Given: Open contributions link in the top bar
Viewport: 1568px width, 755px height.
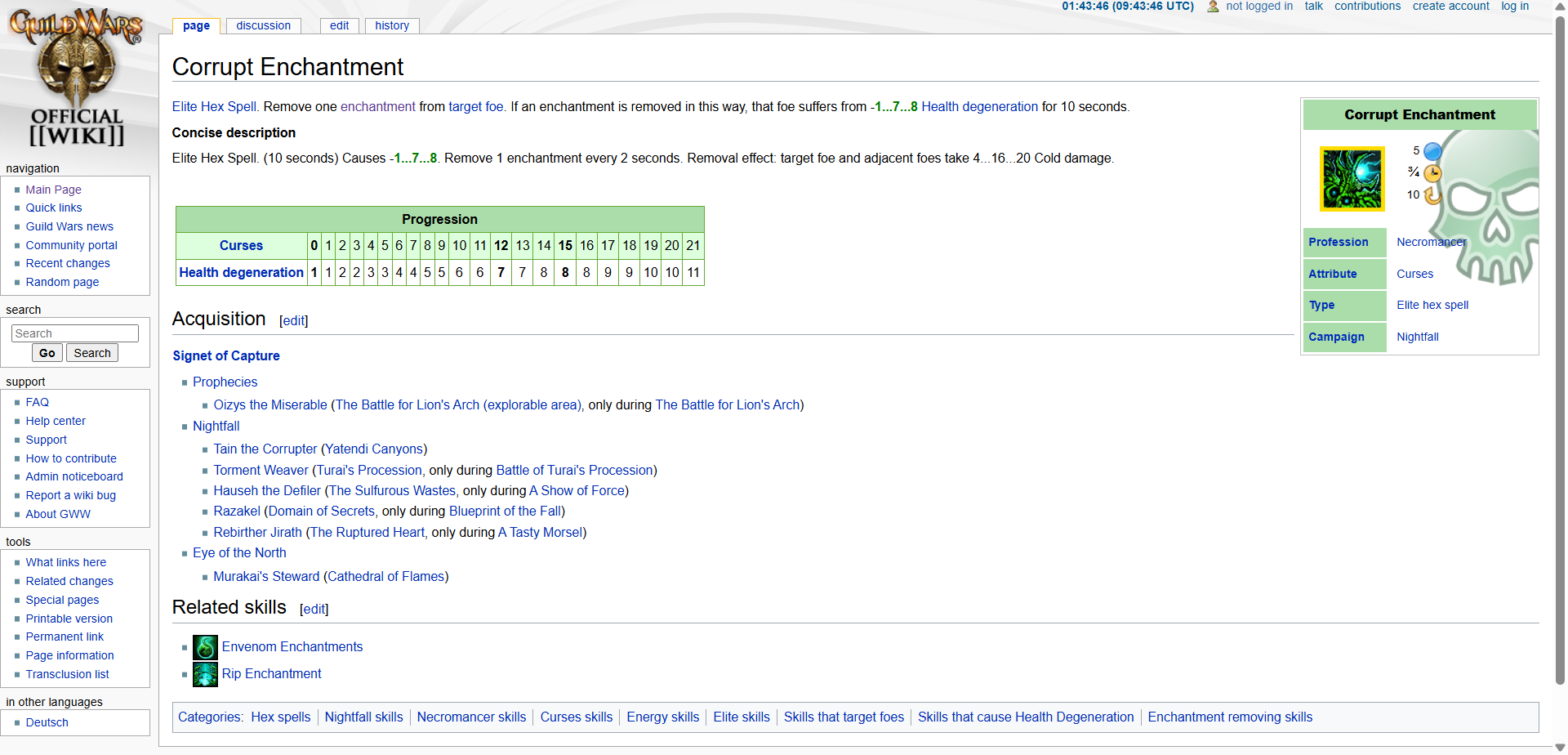Looking at the screenshot, I should coord(1367,7).
